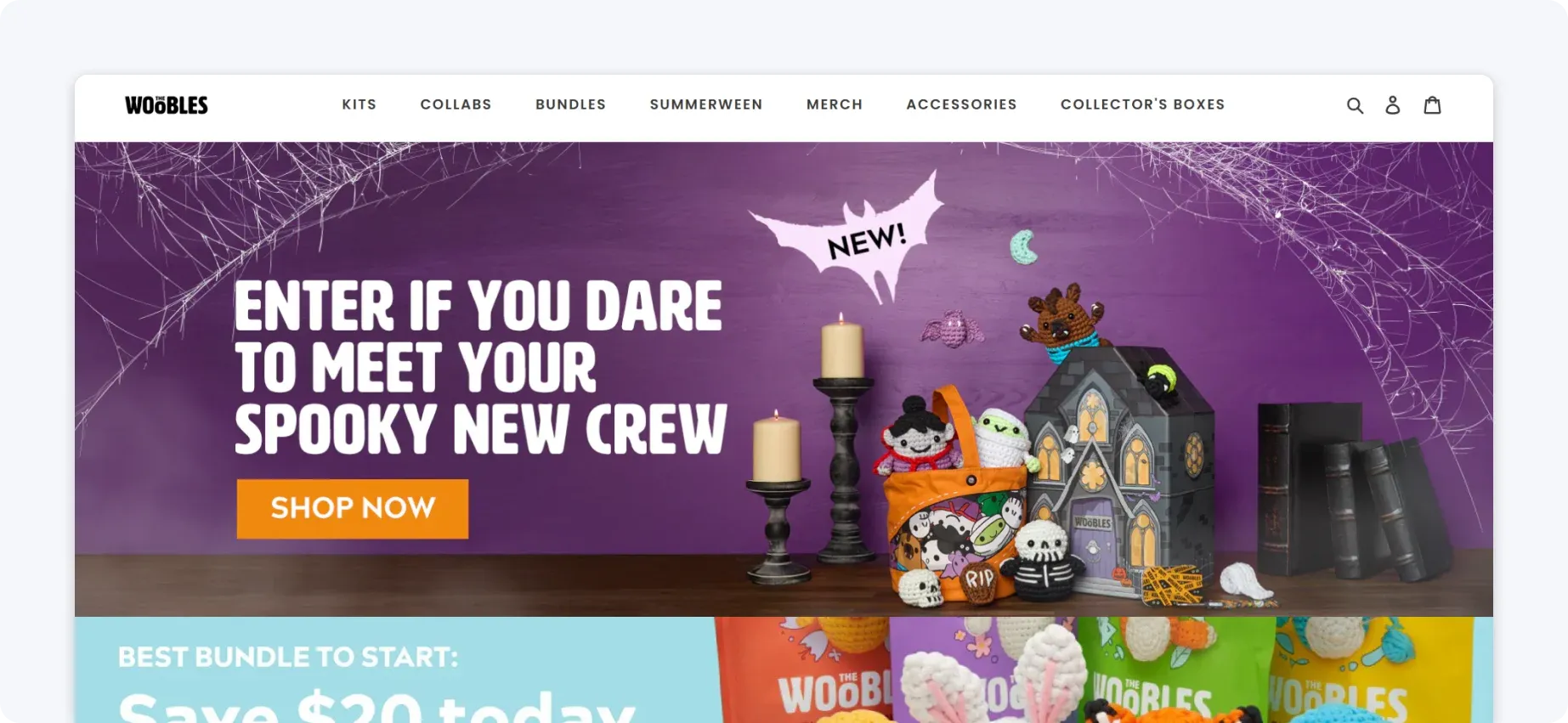Open the account profile icon
Screen dimensions: 1568x723
pos(1392,104)
